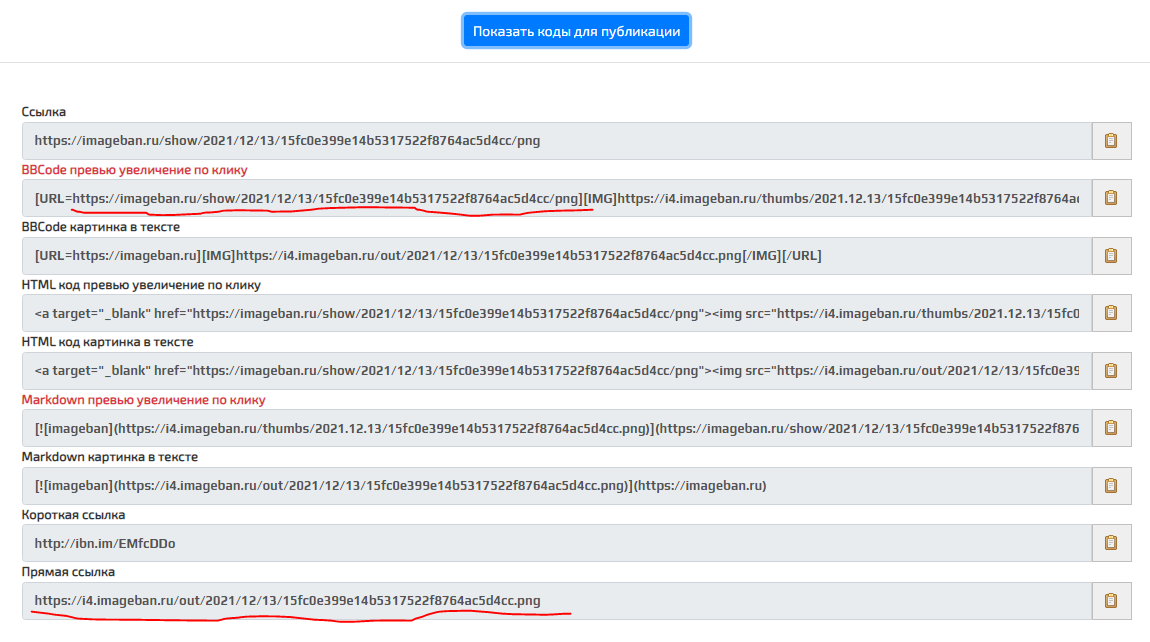
Task: Copy the BBCode превью code via the clipboard icon
Action: (x=1110, y=198)
